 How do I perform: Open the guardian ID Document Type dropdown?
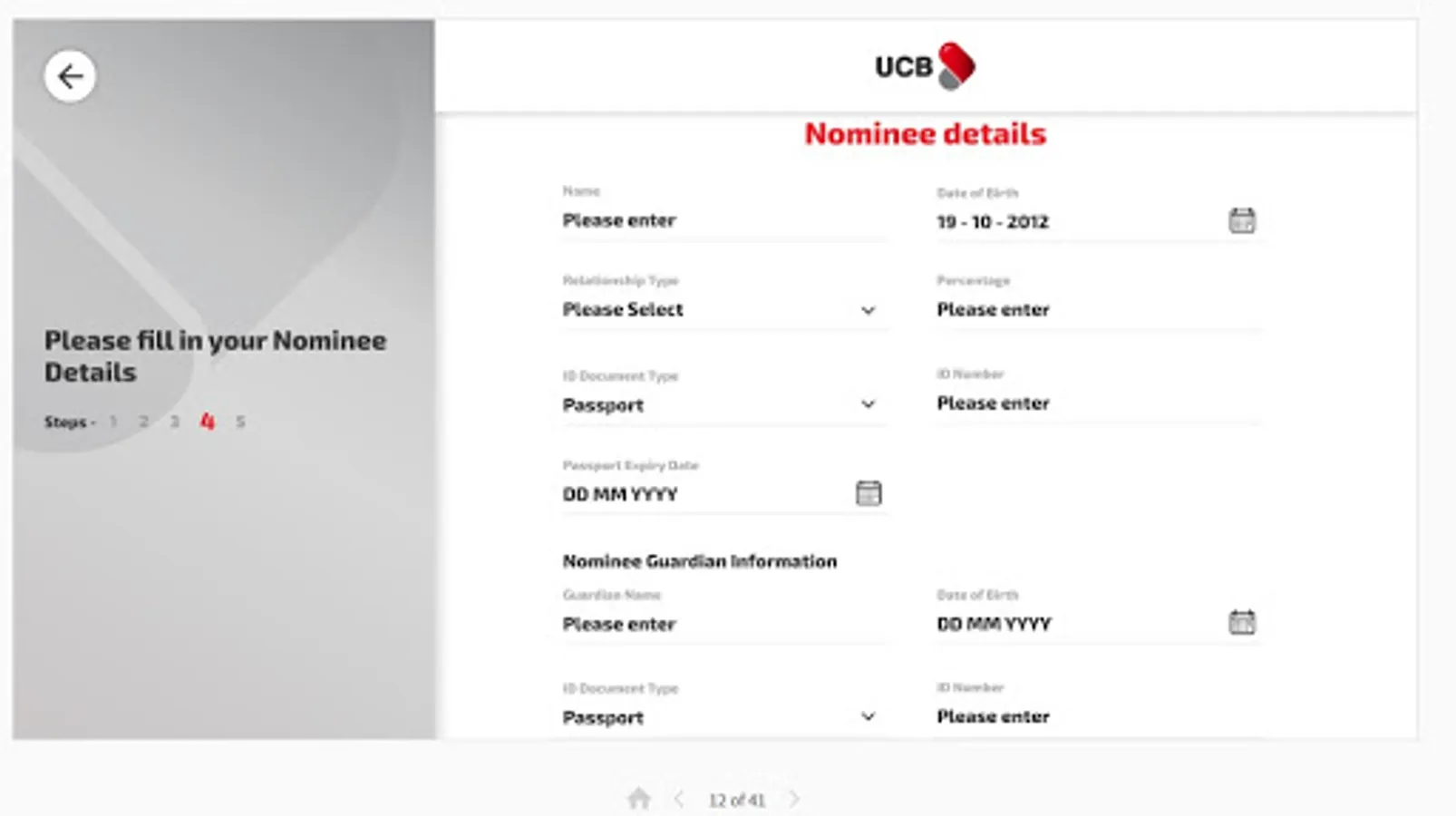pos(721,717)
